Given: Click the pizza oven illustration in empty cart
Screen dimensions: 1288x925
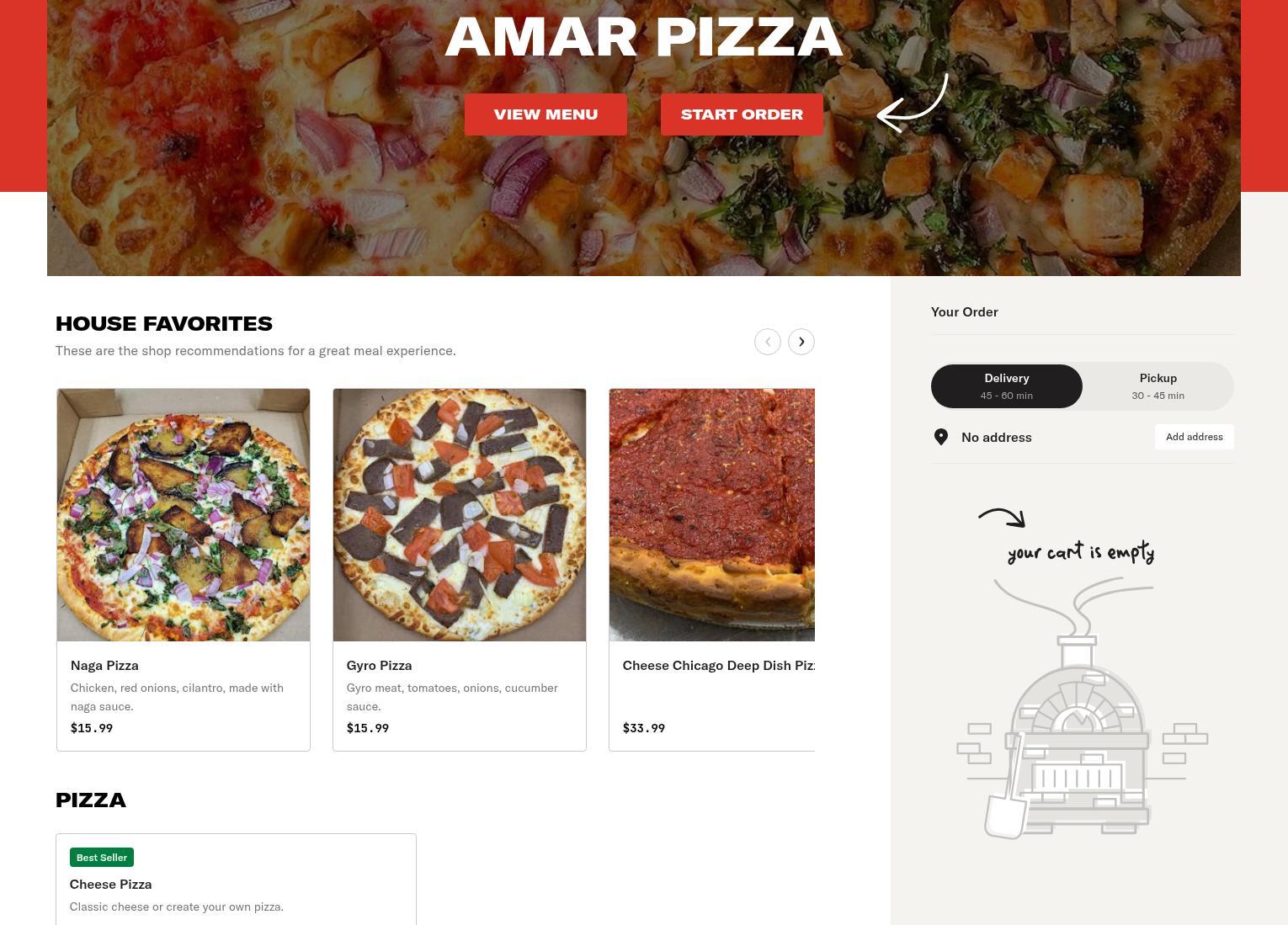Looking at the screenshot, I should point(1082,709).
